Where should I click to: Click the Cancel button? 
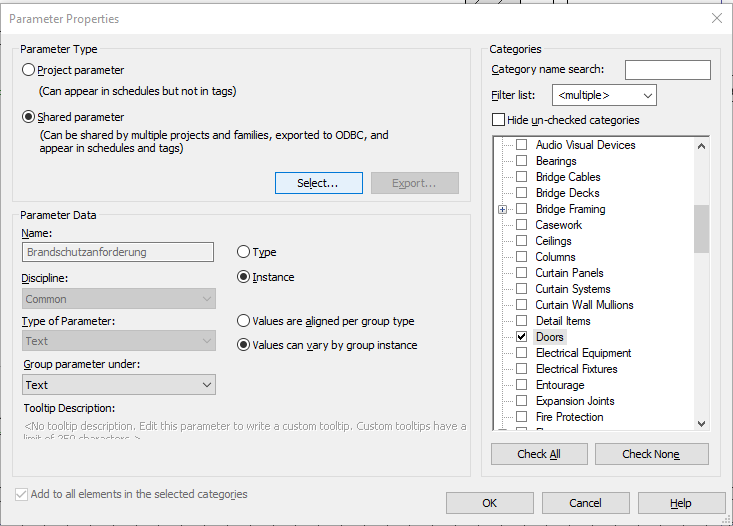(585, 503)
